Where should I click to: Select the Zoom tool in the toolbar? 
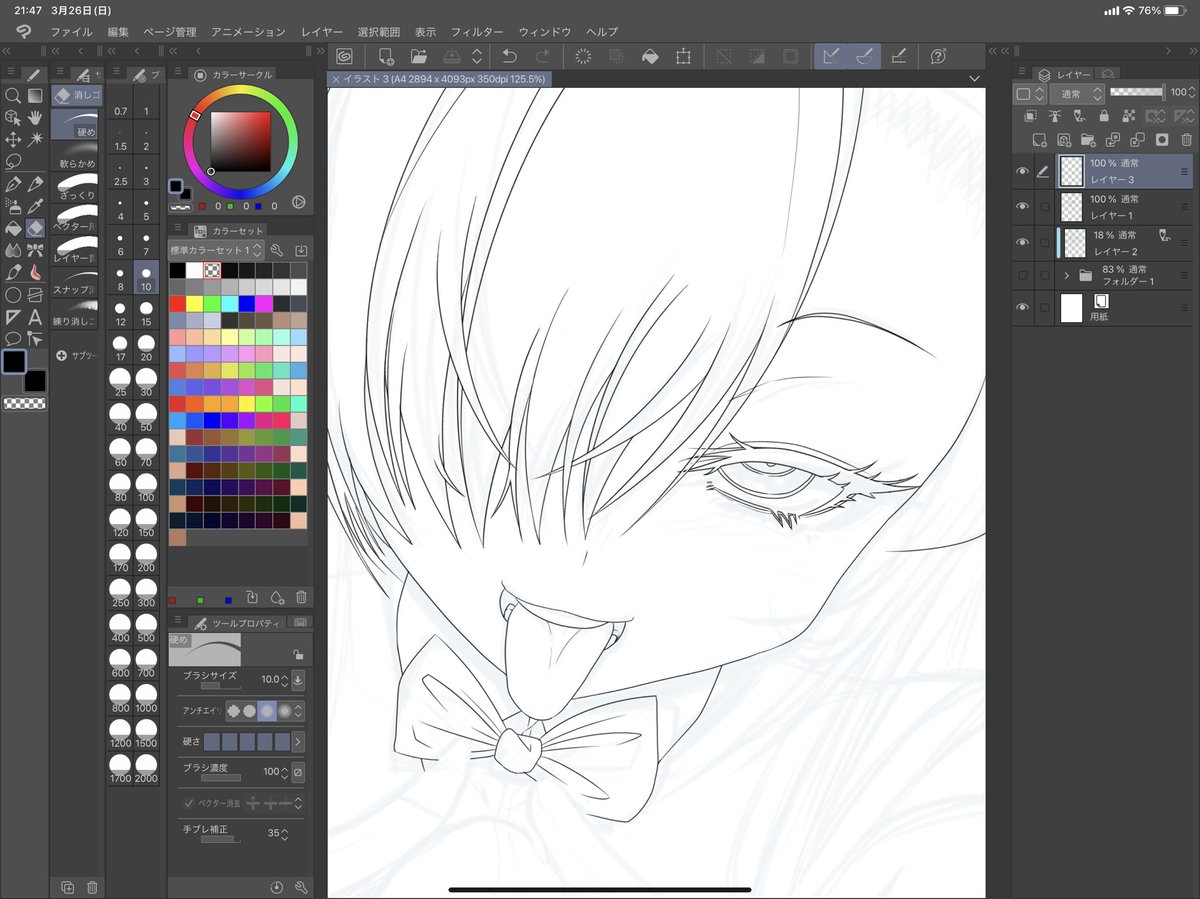coord(13,97)
